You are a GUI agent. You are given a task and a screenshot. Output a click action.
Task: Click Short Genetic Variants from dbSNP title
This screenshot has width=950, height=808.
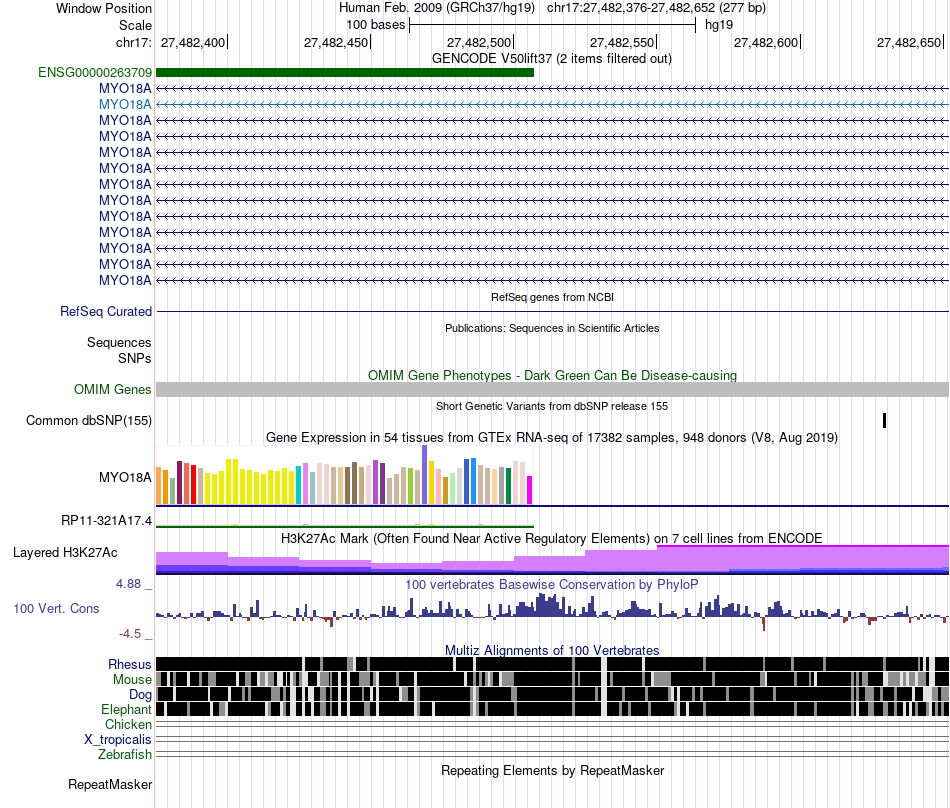(552, 406)
